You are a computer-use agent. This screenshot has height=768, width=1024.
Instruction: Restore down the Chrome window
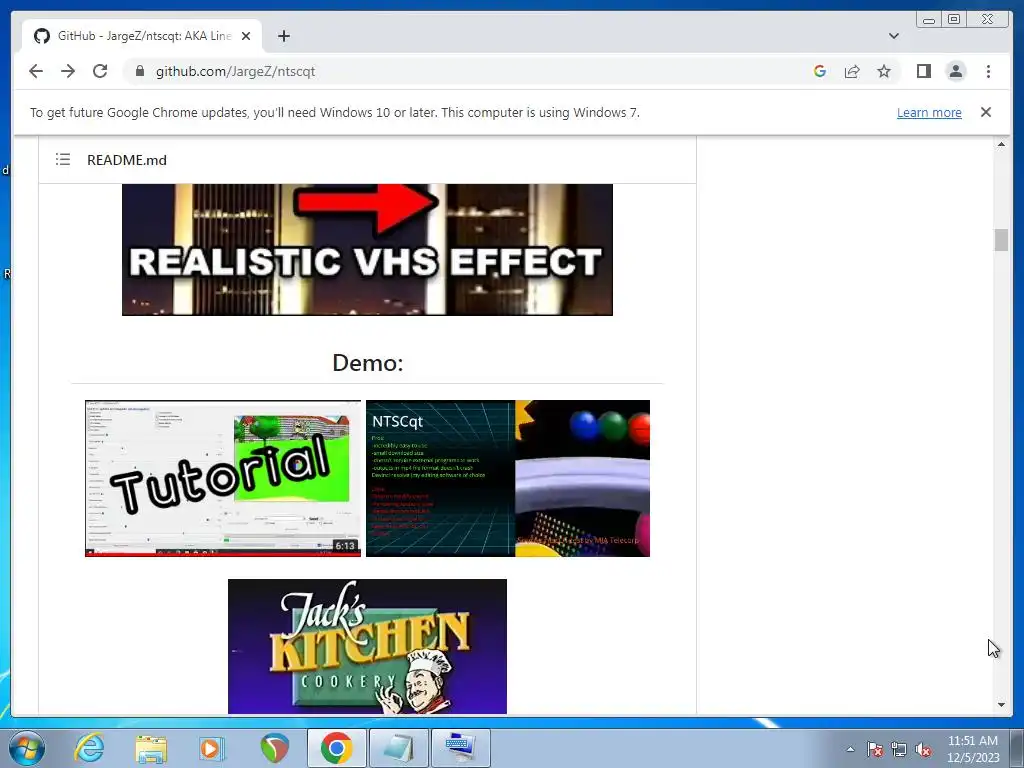(954, 20)
